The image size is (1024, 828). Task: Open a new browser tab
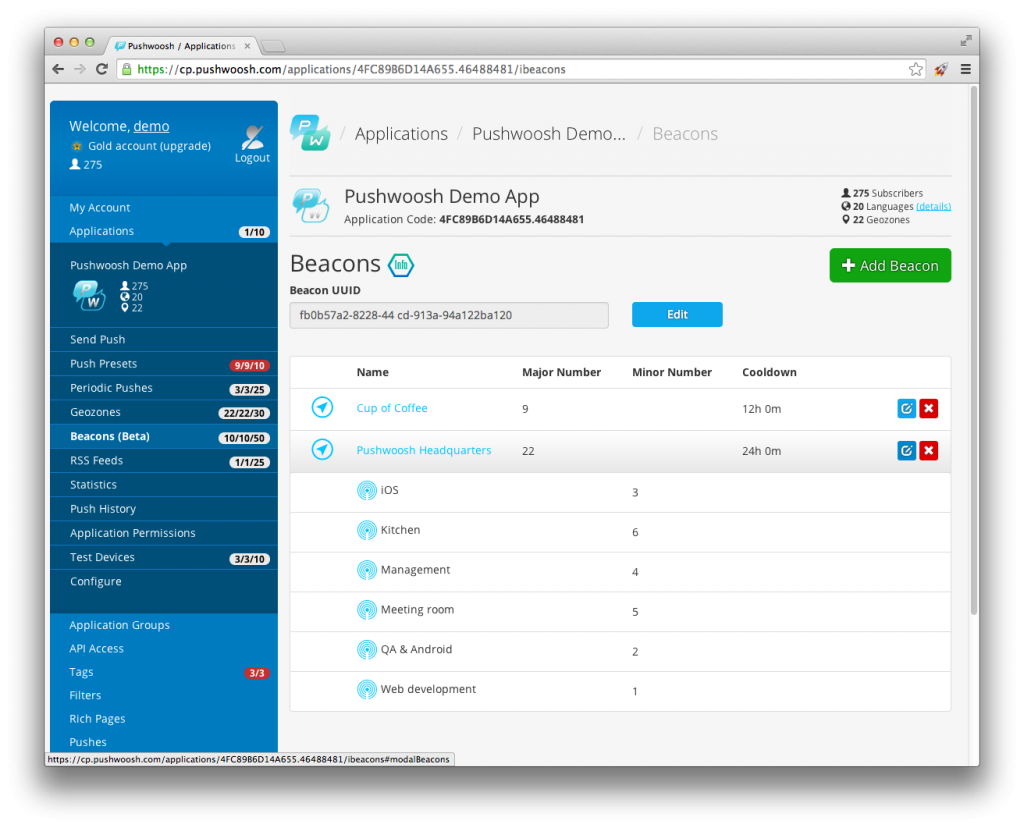click(x=273, y=46)
